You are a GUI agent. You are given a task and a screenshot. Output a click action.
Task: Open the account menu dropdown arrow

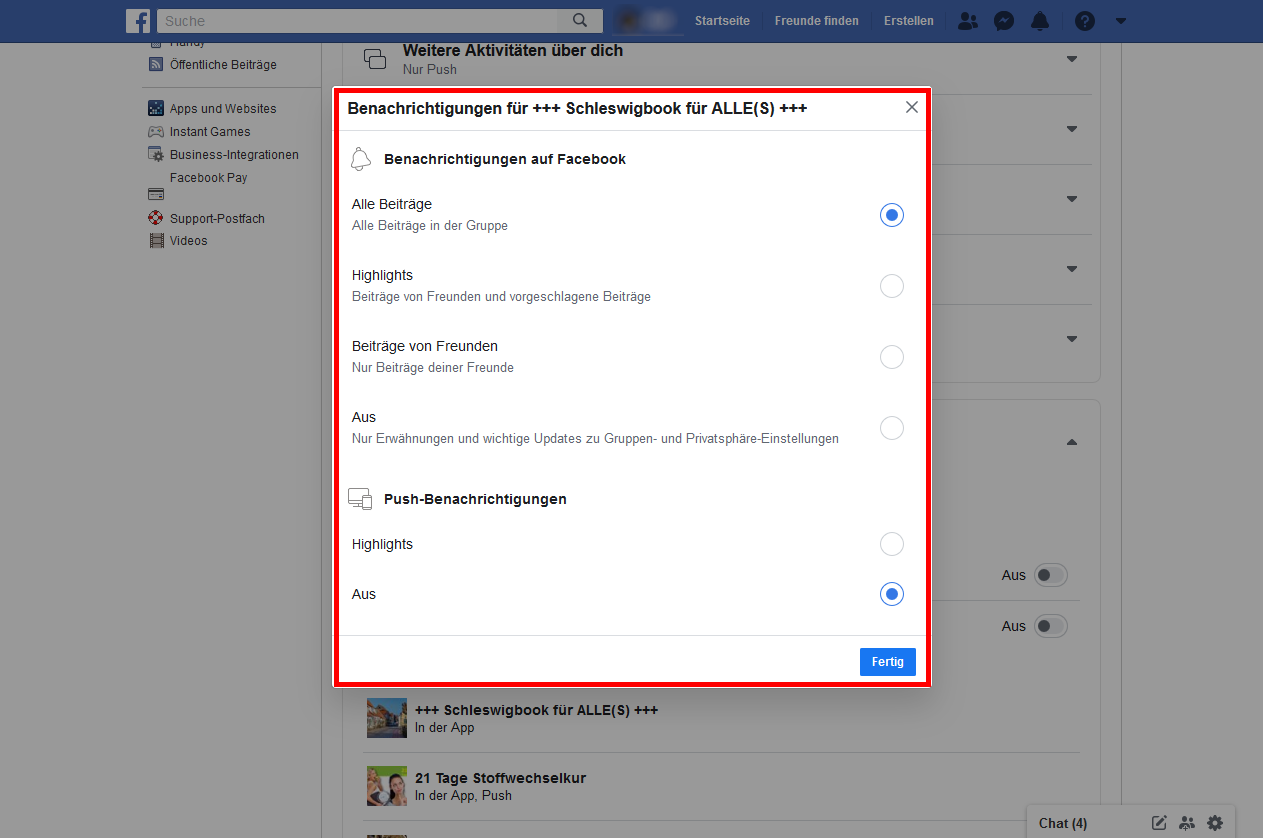coord(1120,20)
